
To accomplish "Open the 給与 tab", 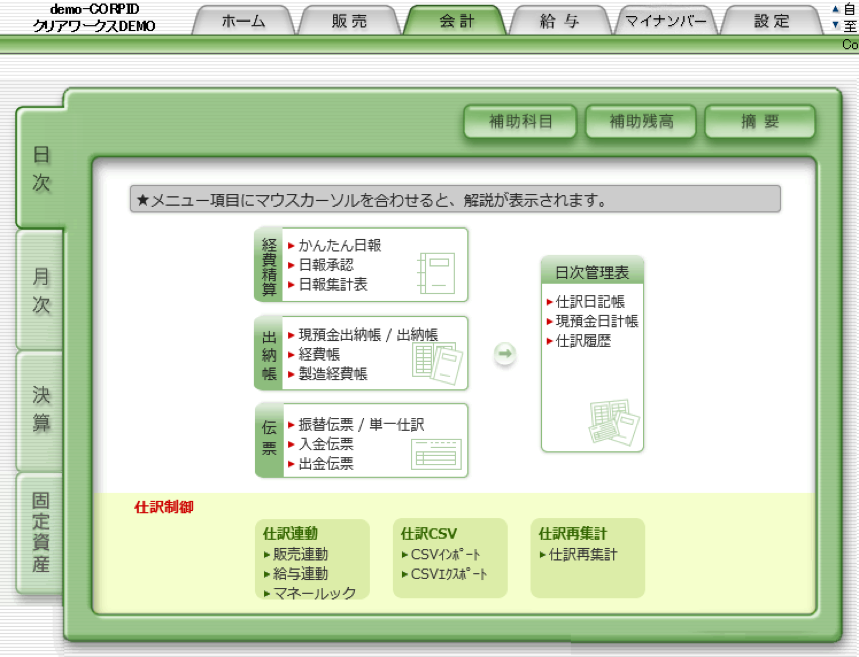I will [560, 21].
